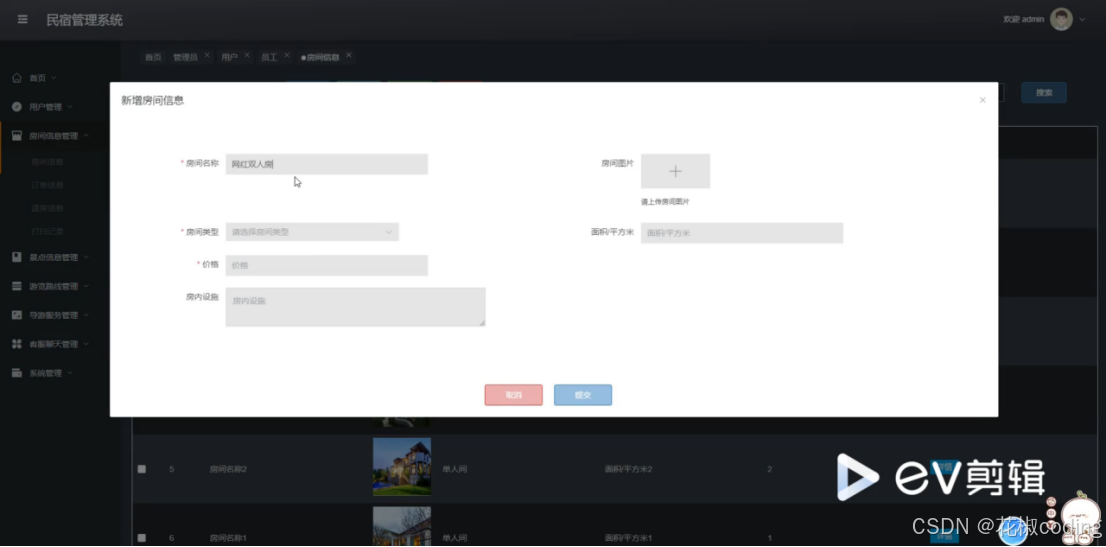Open the 打扫记录 submenu item

coord(47,232)
